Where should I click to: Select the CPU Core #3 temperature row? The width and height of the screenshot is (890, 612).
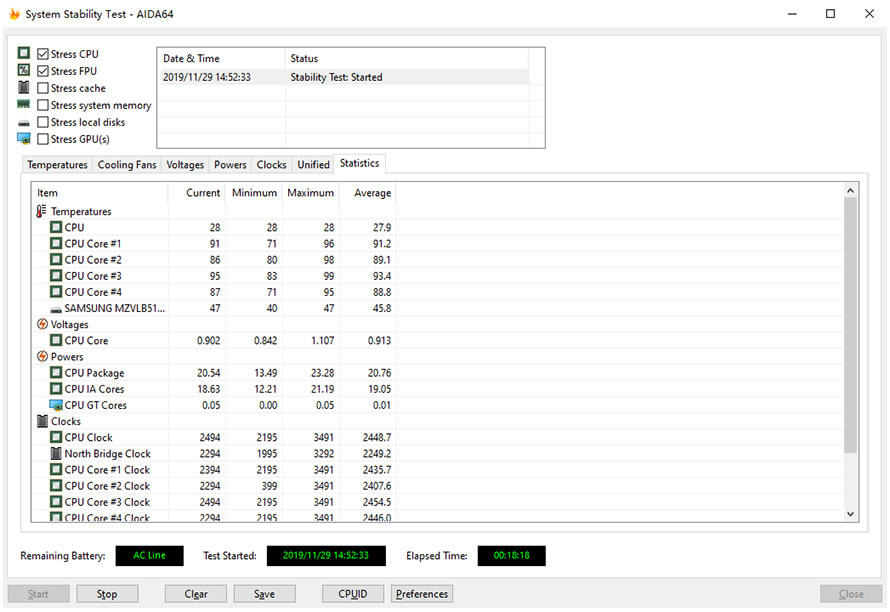click(x=215, y=276)
